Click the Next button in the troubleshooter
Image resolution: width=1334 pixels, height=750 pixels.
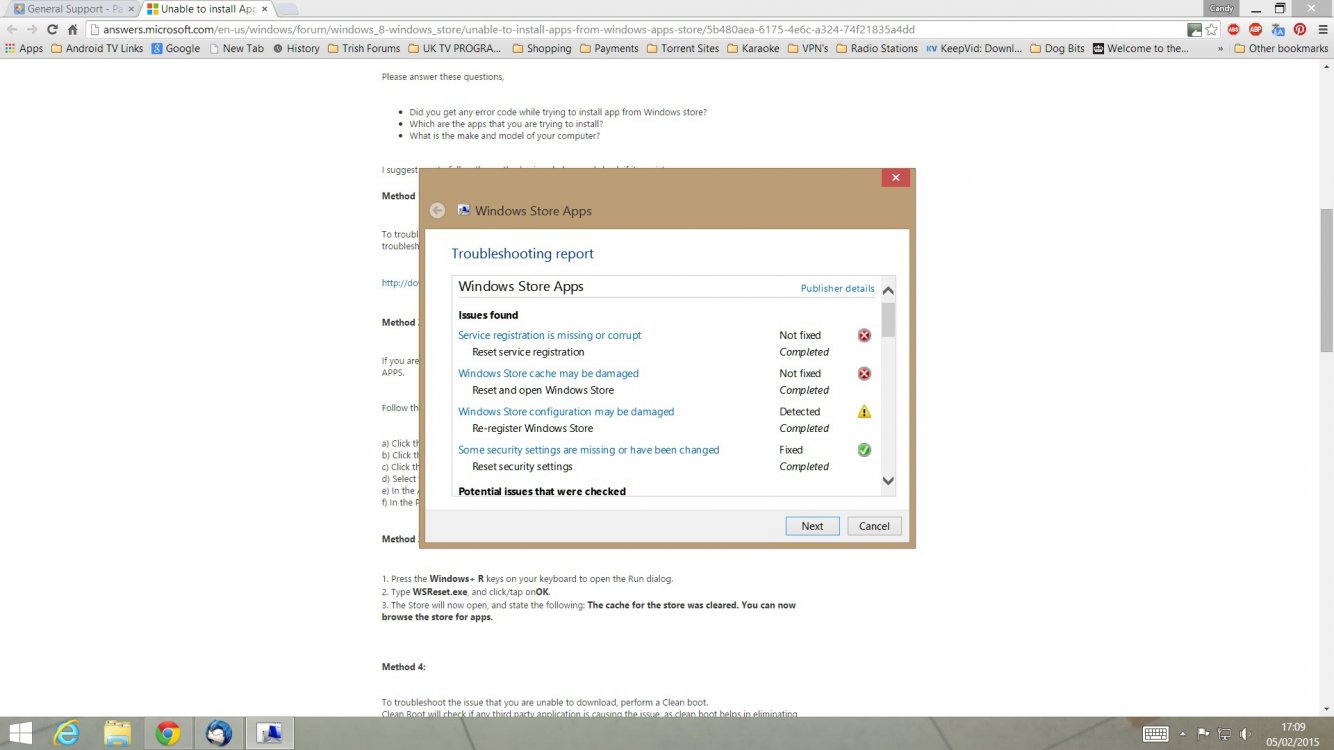point(812,526)
